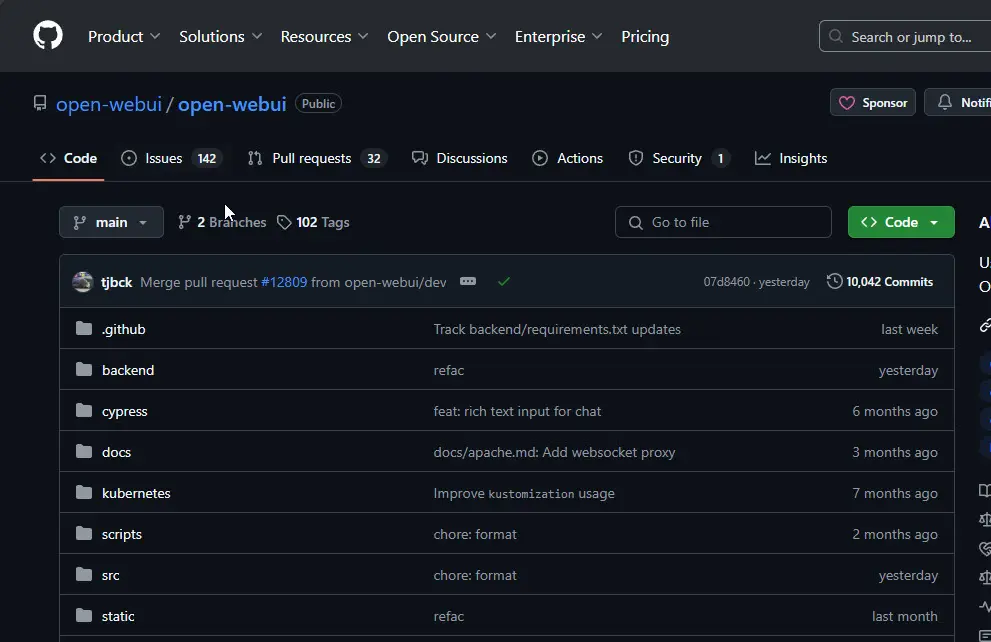Open the main branch dropdown
The height and width of the screenshot is (642, 991).
(x=111, y=222)
